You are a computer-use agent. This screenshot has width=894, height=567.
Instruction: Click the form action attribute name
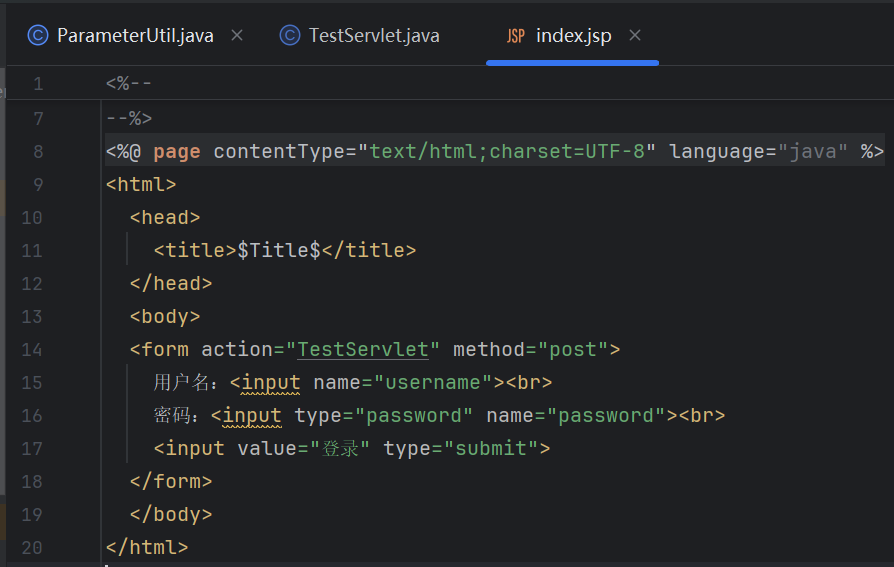237,349
